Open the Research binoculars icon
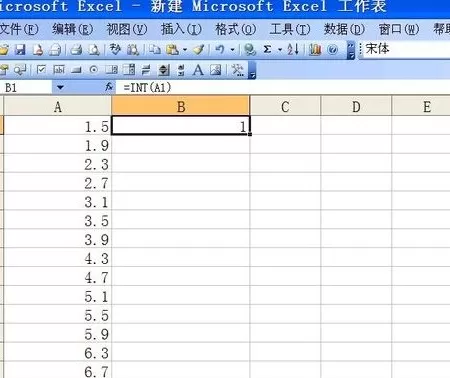 pos(133,50)
